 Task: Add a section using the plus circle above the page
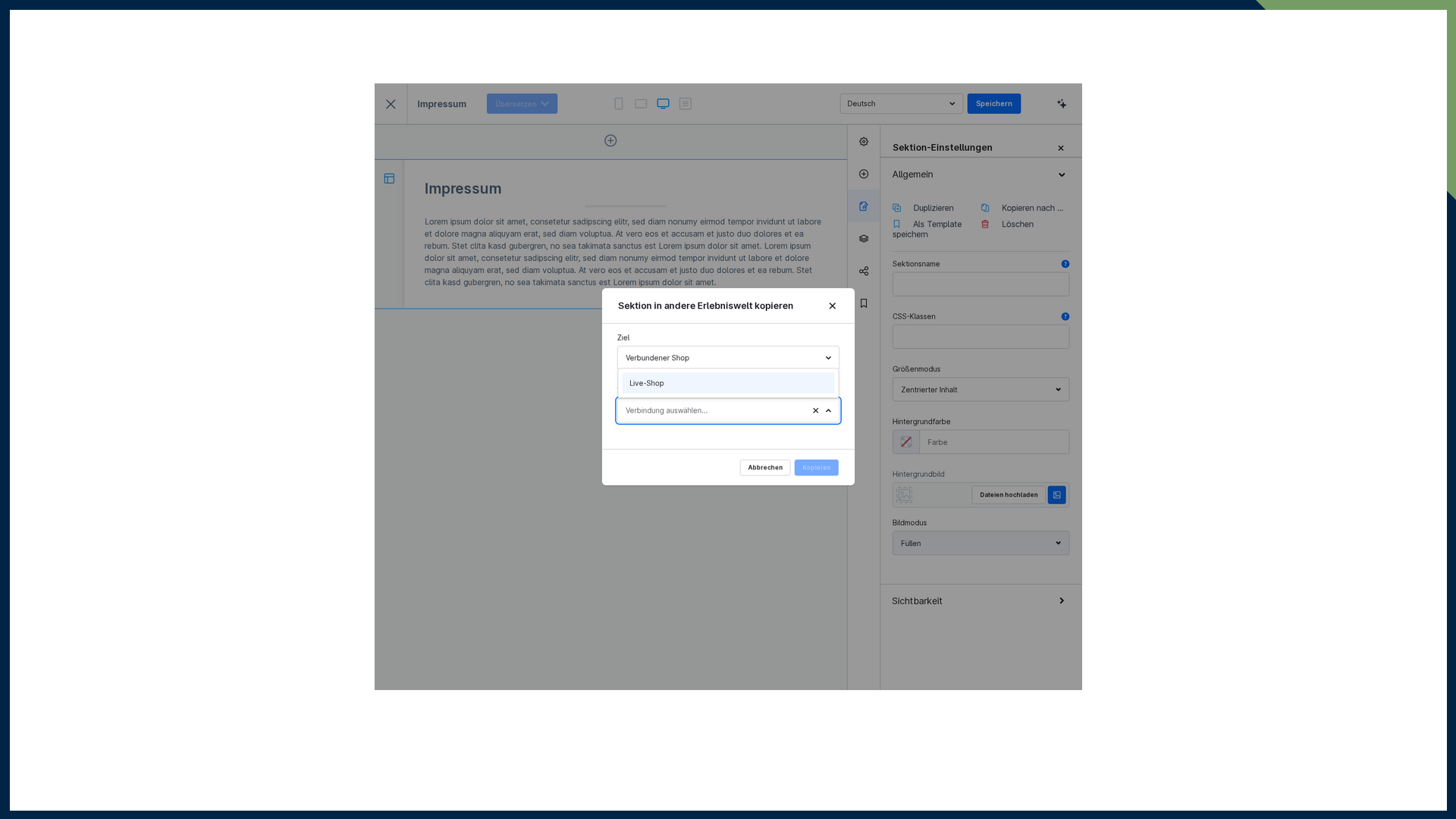click(610, 141)
